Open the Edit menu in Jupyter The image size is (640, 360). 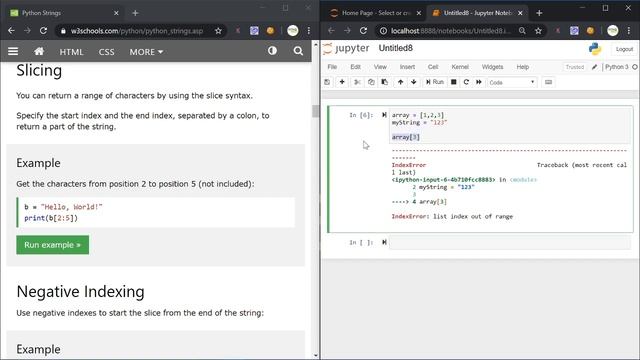click(x=356, y=67)
